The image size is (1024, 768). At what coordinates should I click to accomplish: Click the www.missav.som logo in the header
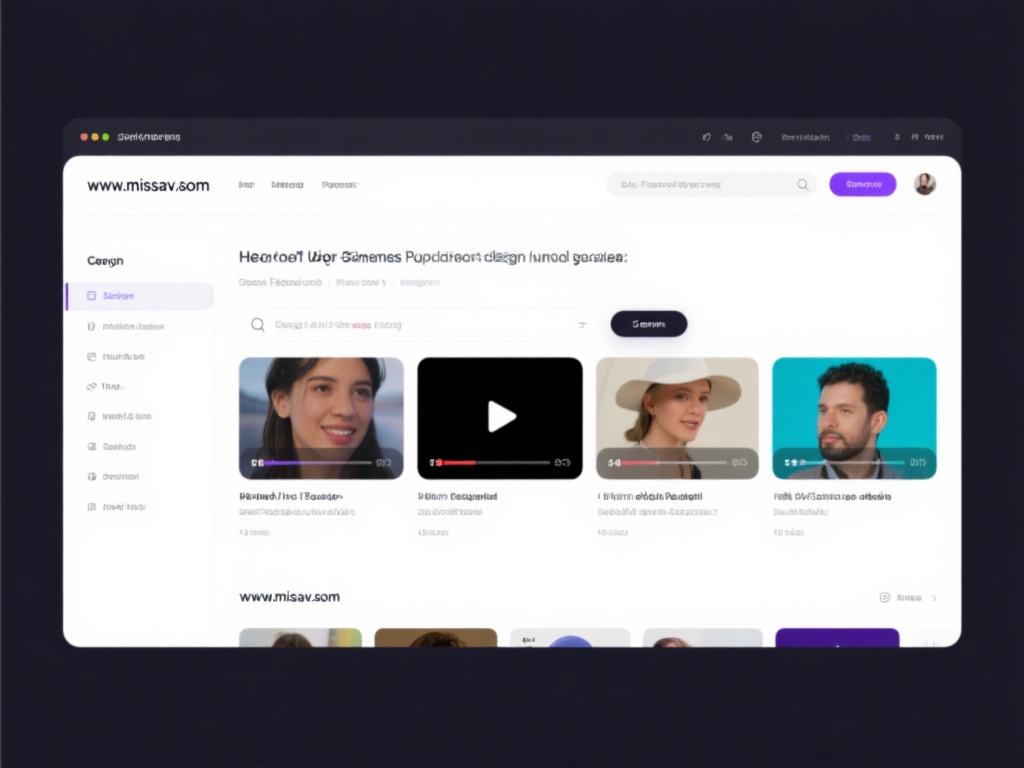(x=148, y=185)
